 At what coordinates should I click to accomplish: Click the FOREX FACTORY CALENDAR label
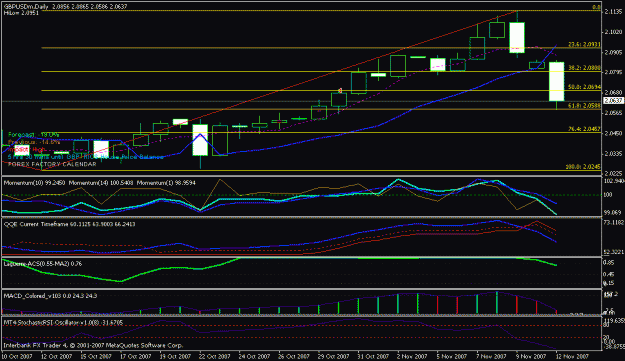coord(52,164)
